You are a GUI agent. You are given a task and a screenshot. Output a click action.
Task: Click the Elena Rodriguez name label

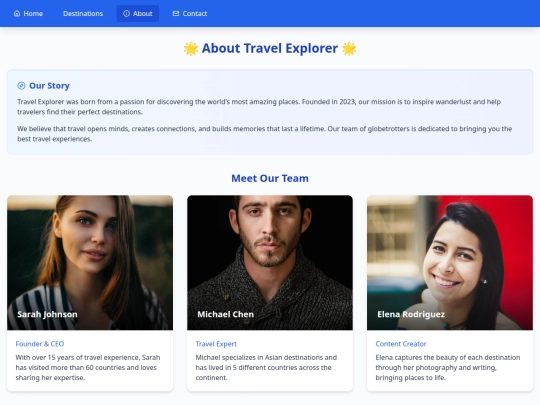coord(411,314)
